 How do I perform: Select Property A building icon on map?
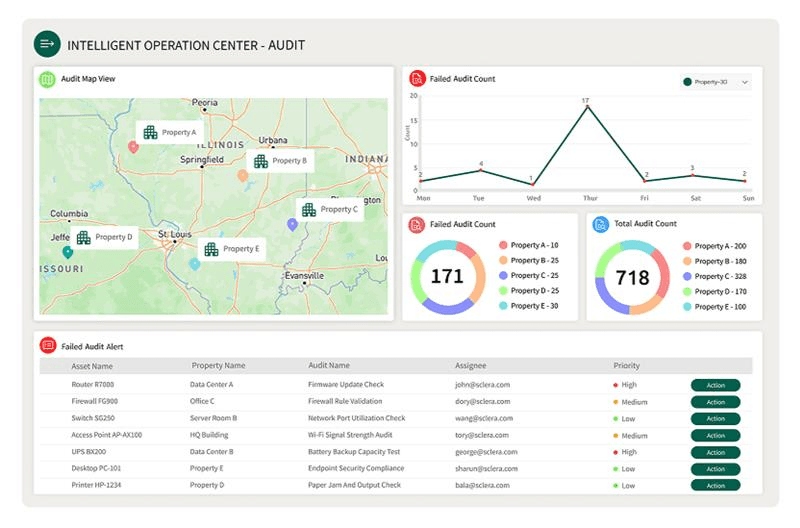pyautogui.click(x=150, y=132)
